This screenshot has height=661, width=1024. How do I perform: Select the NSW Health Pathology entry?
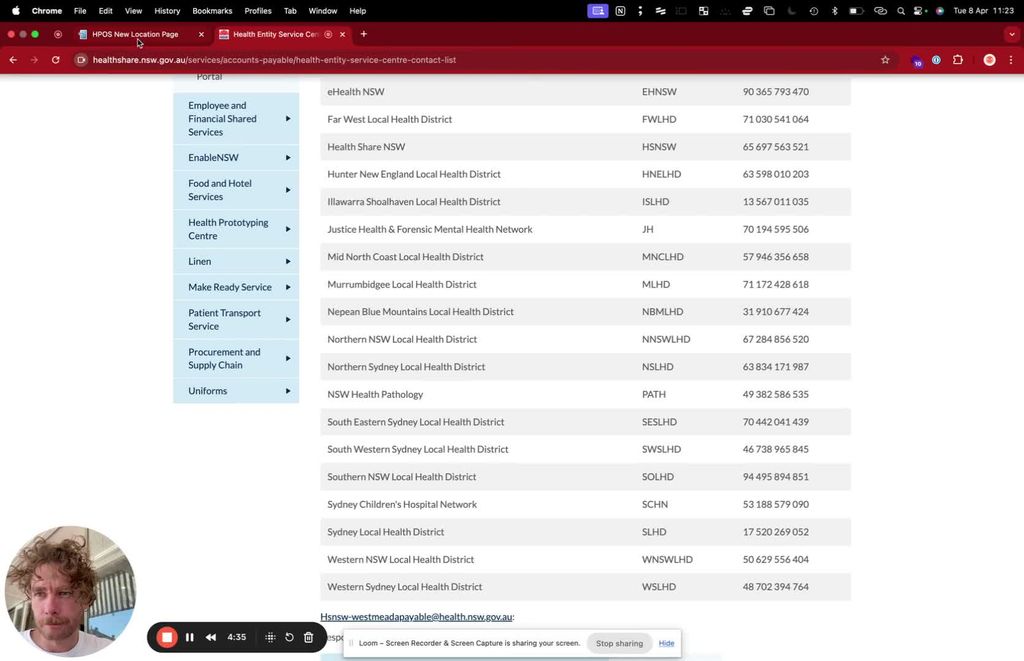(x=375, y=395)
